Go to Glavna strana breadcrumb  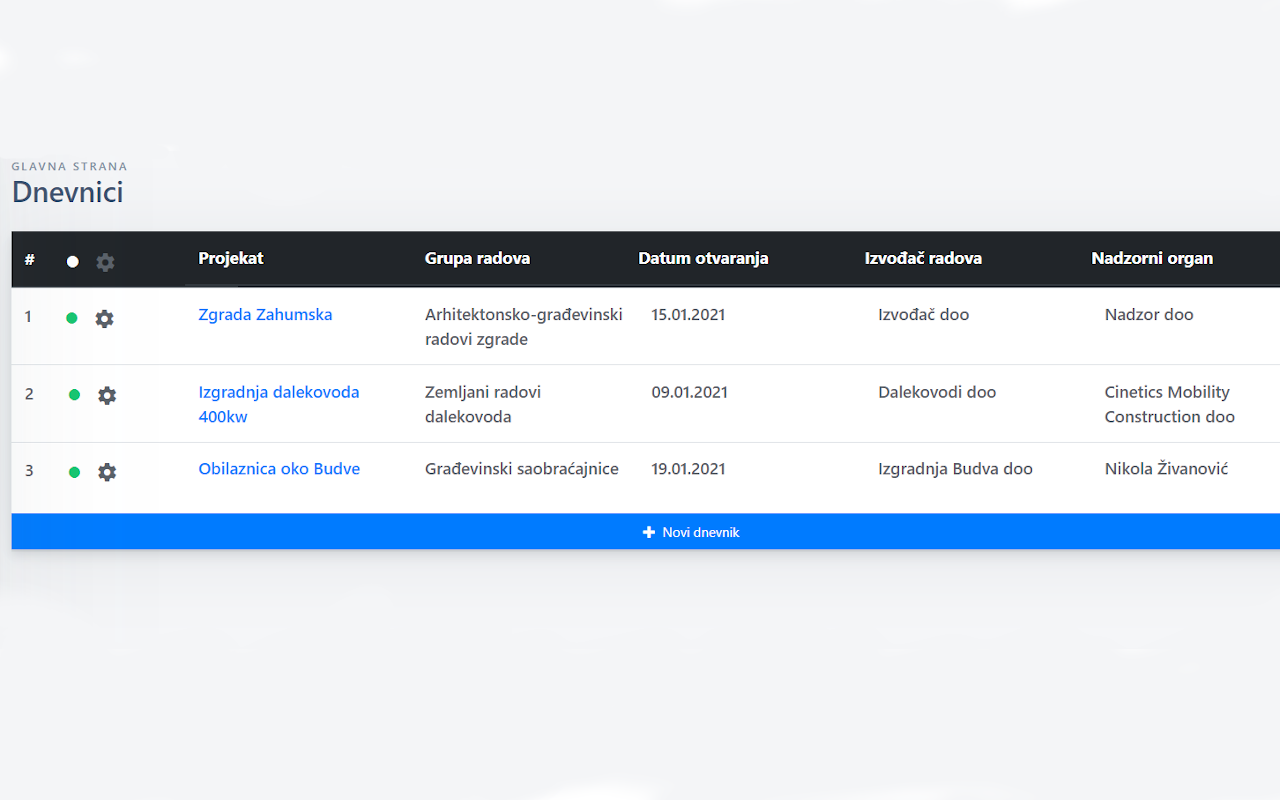point(69,167)
